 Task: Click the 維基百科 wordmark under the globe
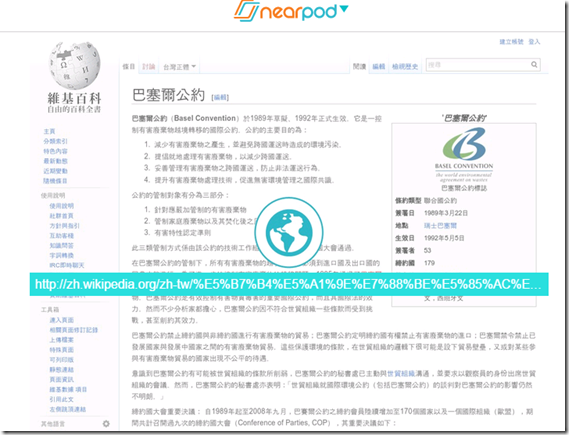pyautogui.click(x=74, y=98)
